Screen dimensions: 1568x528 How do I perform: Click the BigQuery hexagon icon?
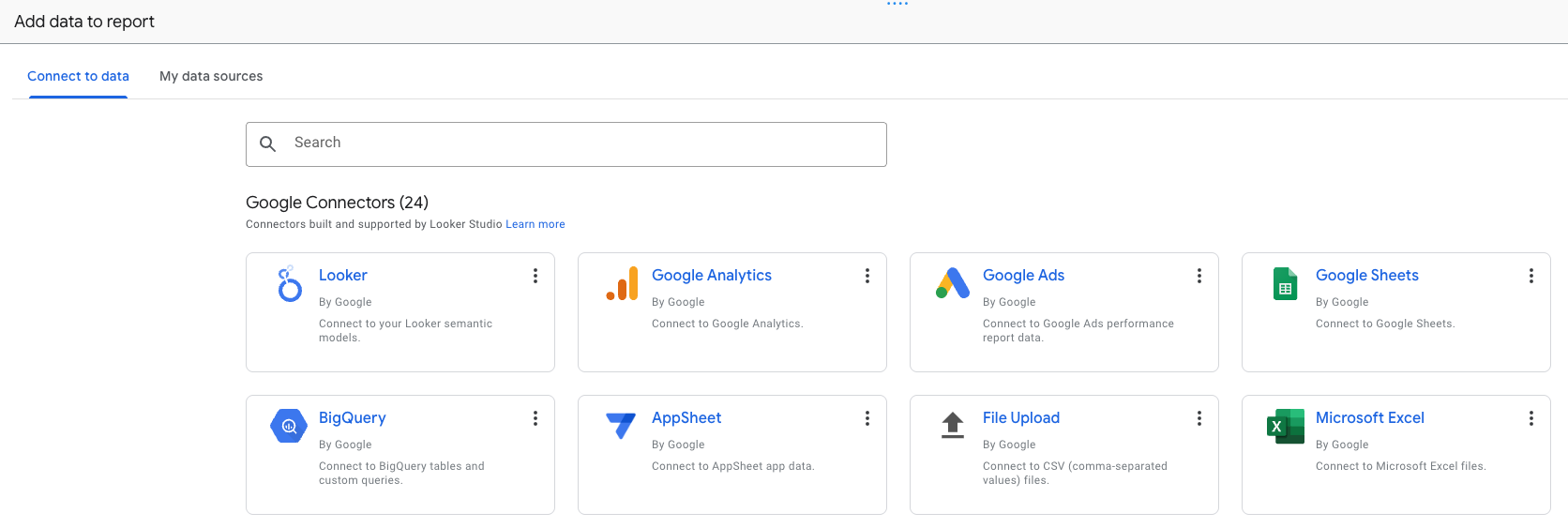(x=289, y=426)
